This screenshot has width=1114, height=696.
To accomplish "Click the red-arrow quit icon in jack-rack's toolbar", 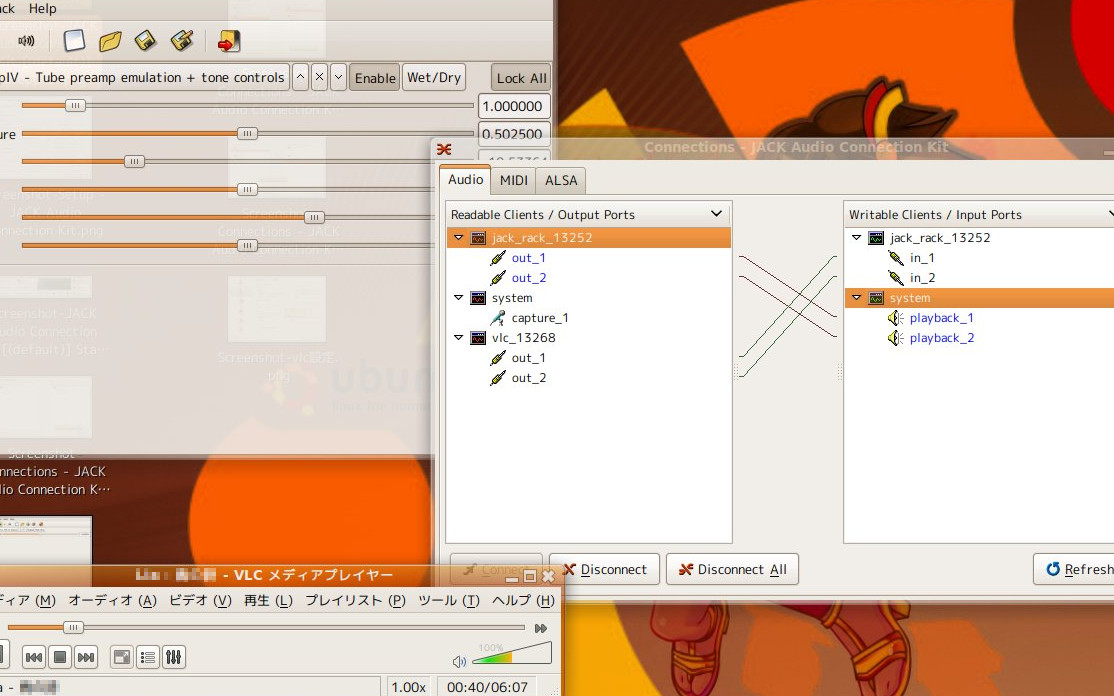I will [228, 41].
